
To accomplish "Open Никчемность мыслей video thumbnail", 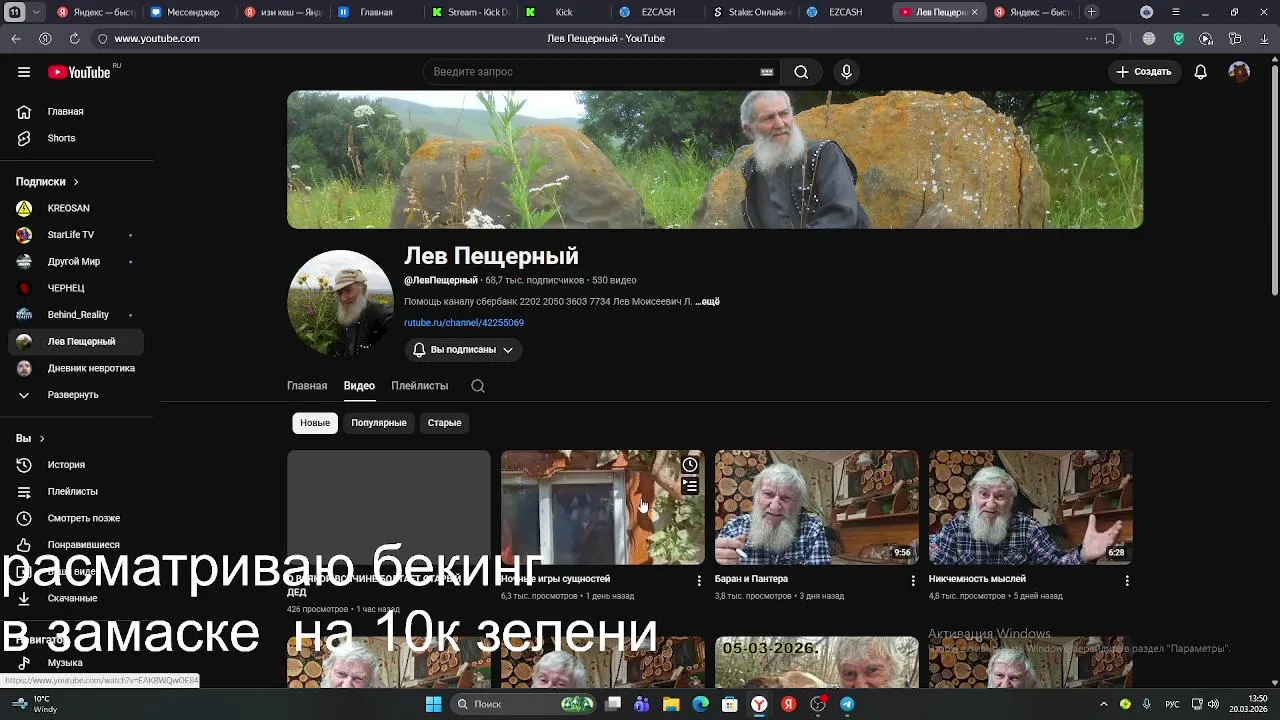I will point(1031,507).
